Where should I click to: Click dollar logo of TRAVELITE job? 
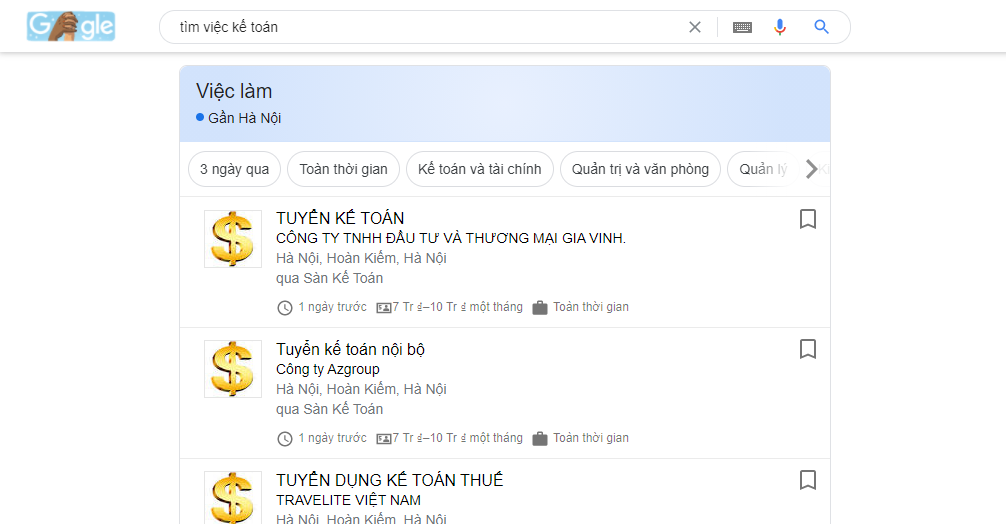pyautogui.click(x=232, y=498)
